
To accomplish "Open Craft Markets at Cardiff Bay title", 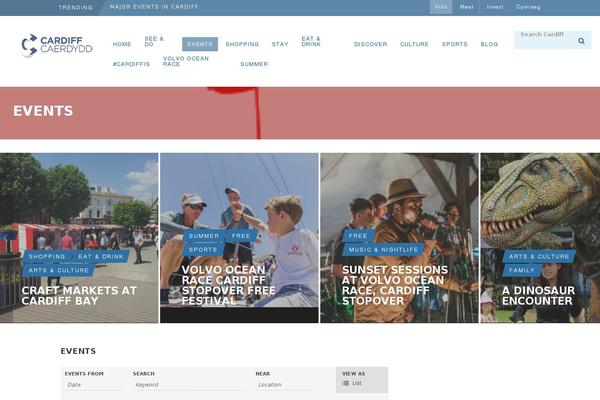I will [x=79, y=296].
